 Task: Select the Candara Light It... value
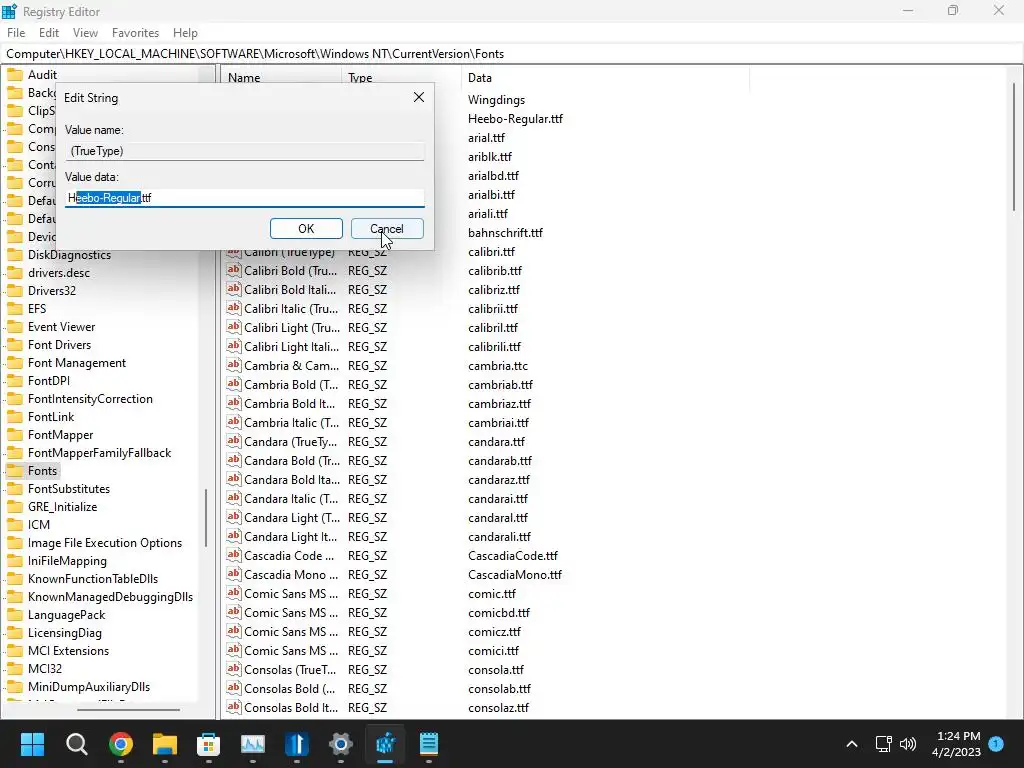[291, 536]
